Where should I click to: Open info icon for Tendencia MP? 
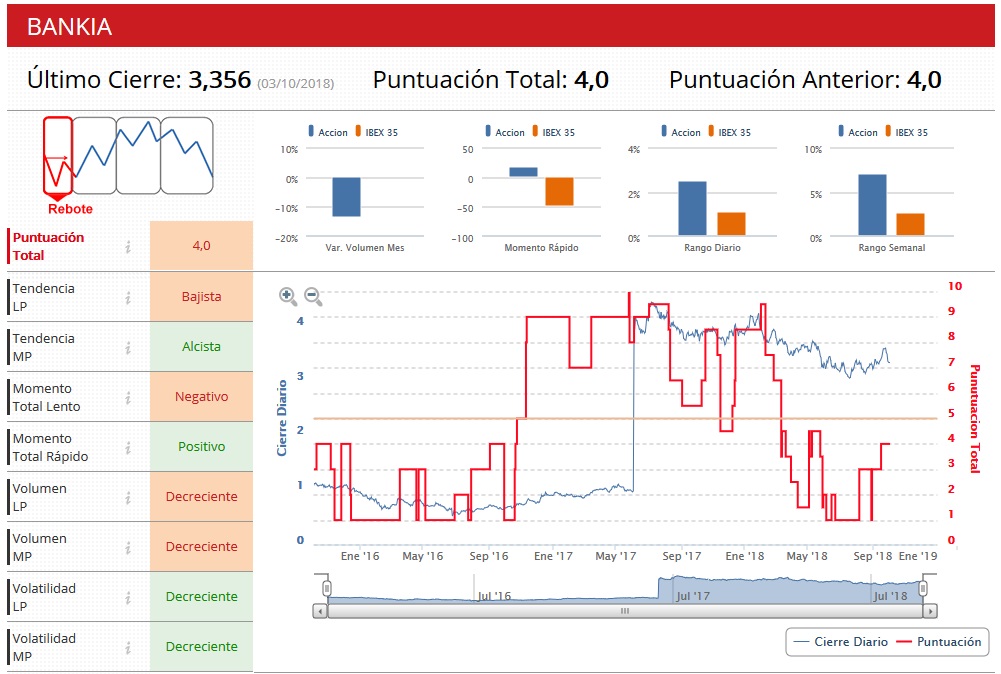point(128,347)
